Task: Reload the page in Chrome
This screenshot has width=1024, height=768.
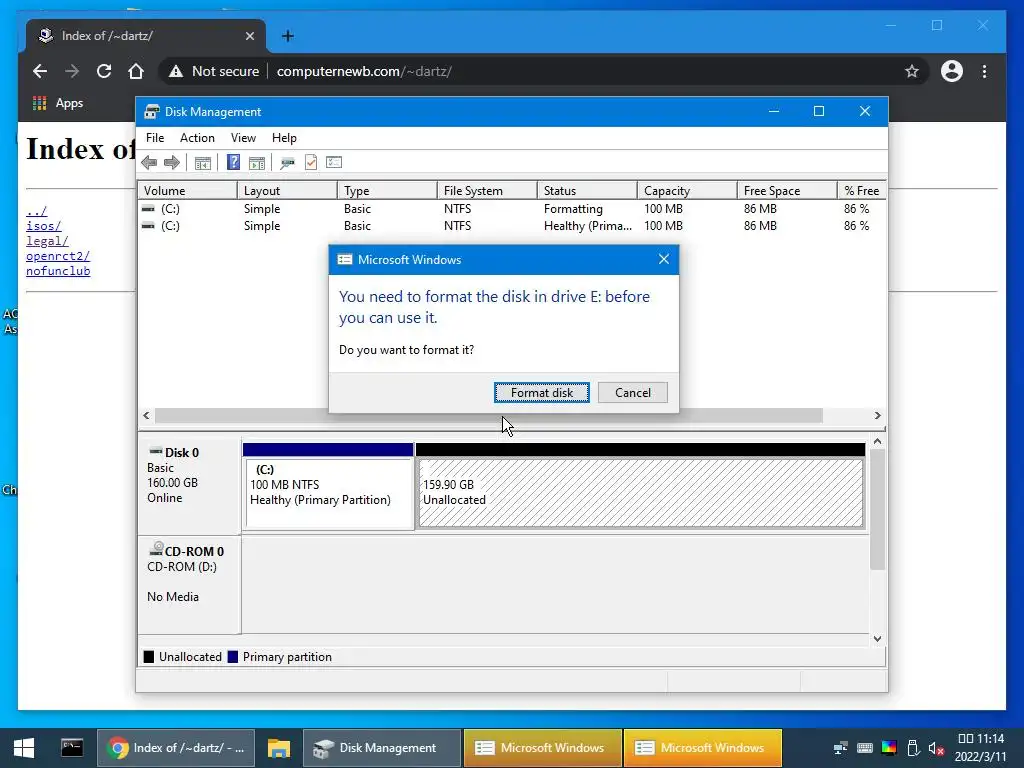Action: 104,71
